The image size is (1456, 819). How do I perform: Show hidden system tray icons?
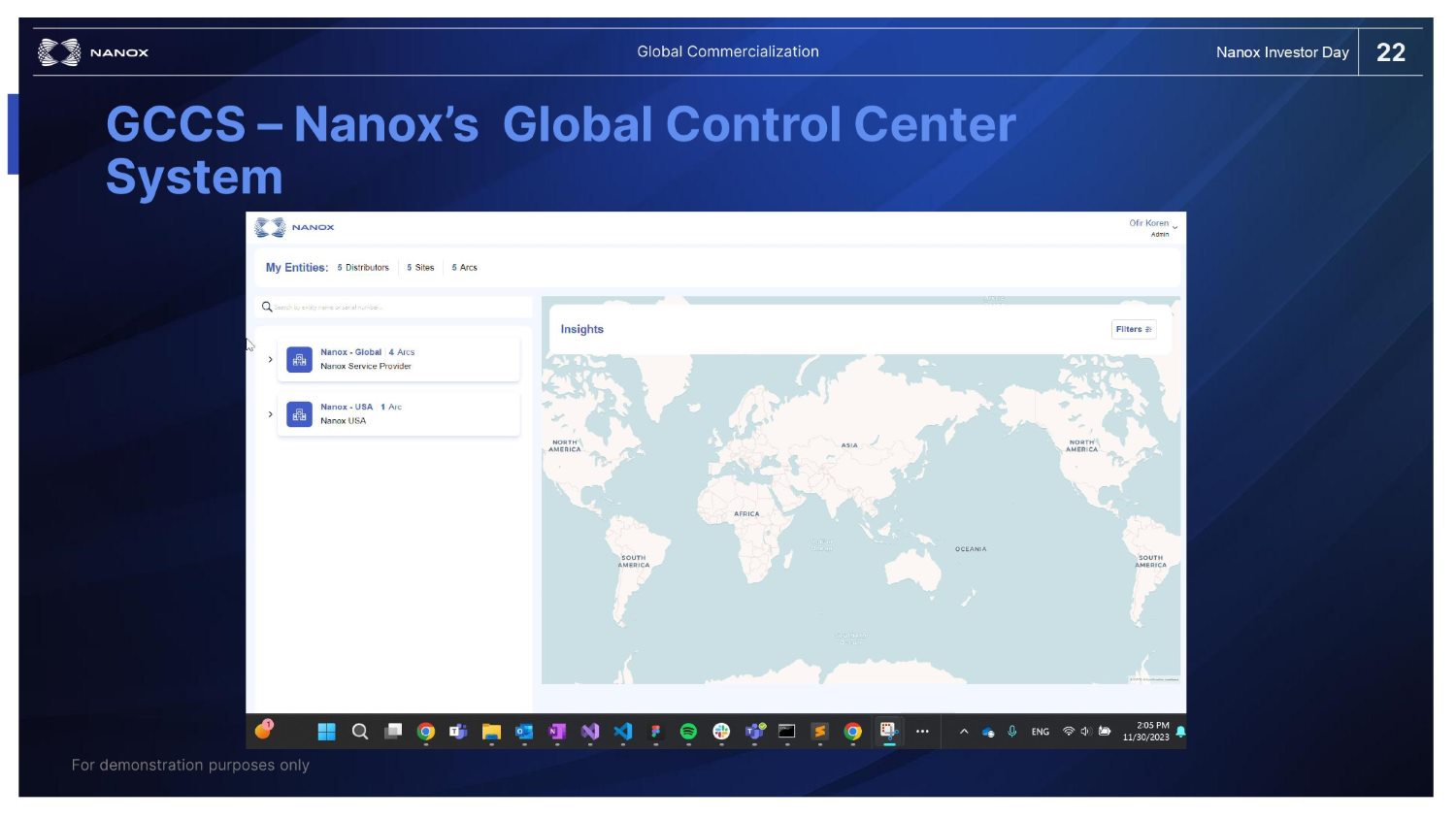(964, 733)
